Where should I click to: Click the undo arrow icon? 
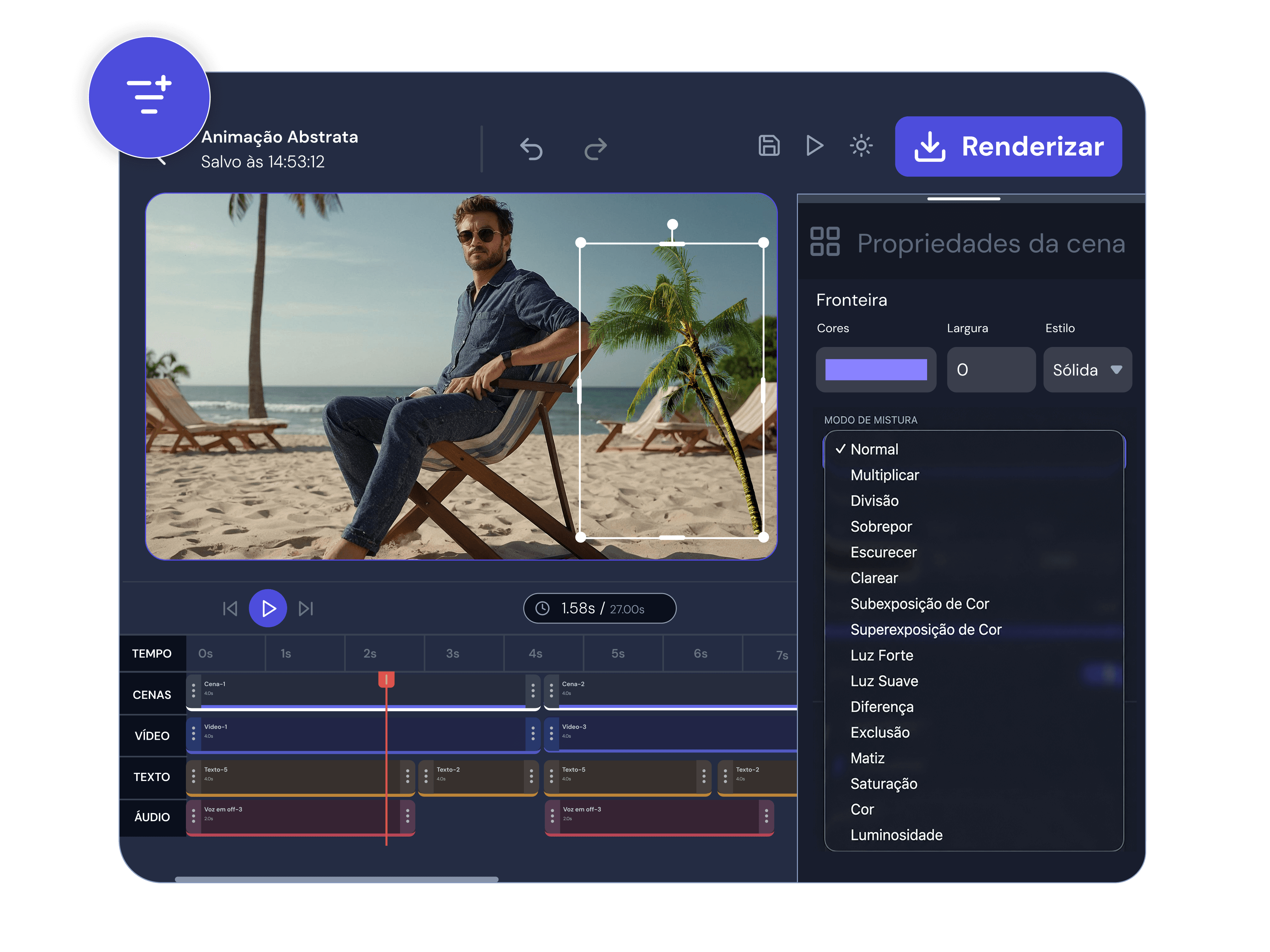point(531,149)
